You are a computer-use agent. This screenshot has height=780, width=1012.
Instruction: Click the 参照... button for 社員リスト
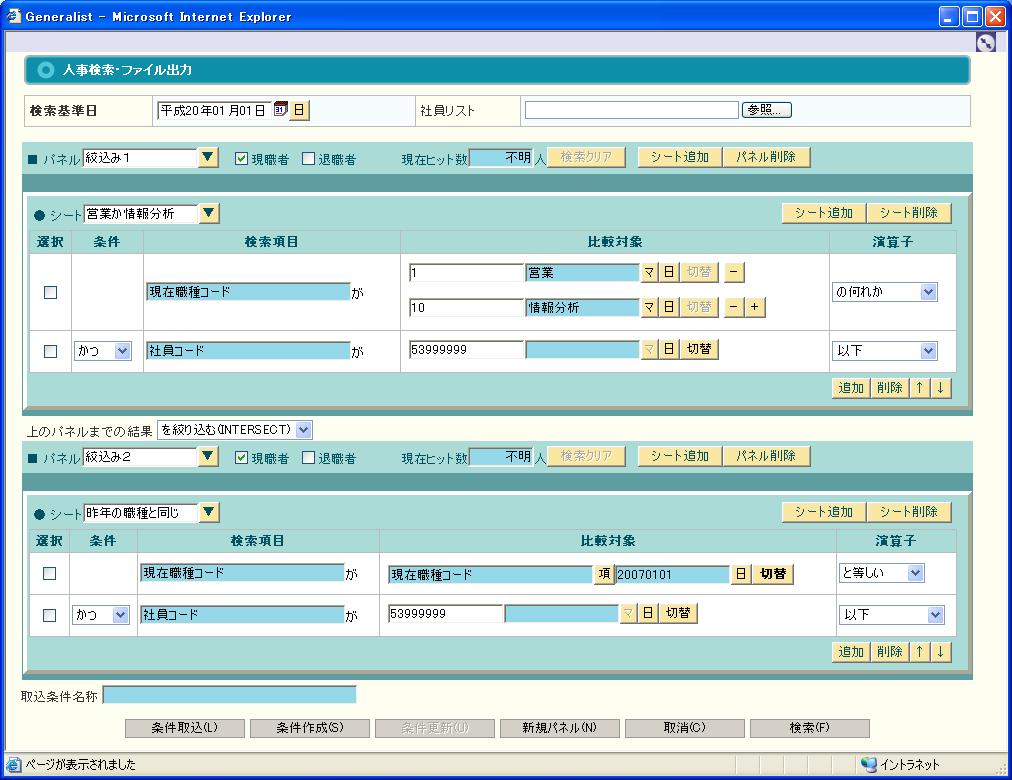767,110
